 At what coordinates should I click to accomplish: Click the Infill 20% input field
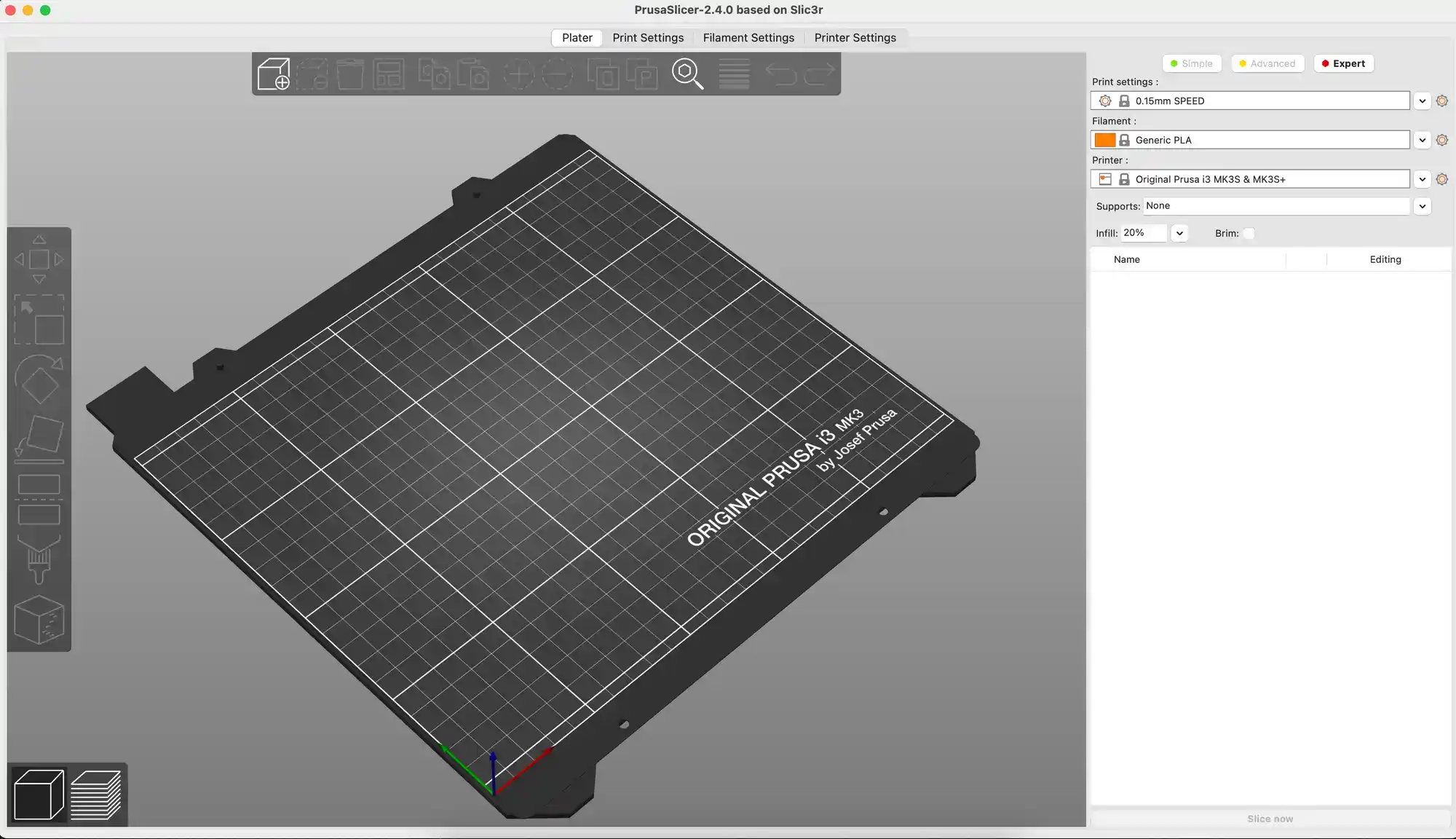click(x=1143, y=233)
